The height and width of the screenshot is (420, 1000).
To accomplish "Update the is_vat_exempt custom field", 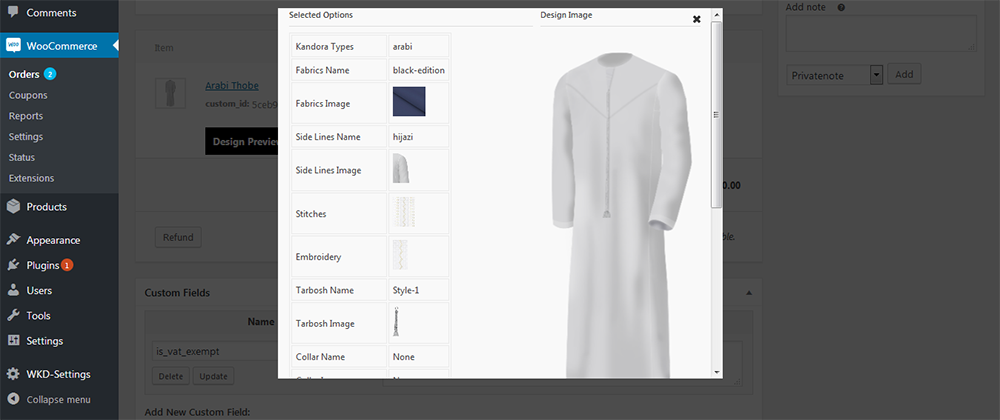I will click(x=213, y=376).
